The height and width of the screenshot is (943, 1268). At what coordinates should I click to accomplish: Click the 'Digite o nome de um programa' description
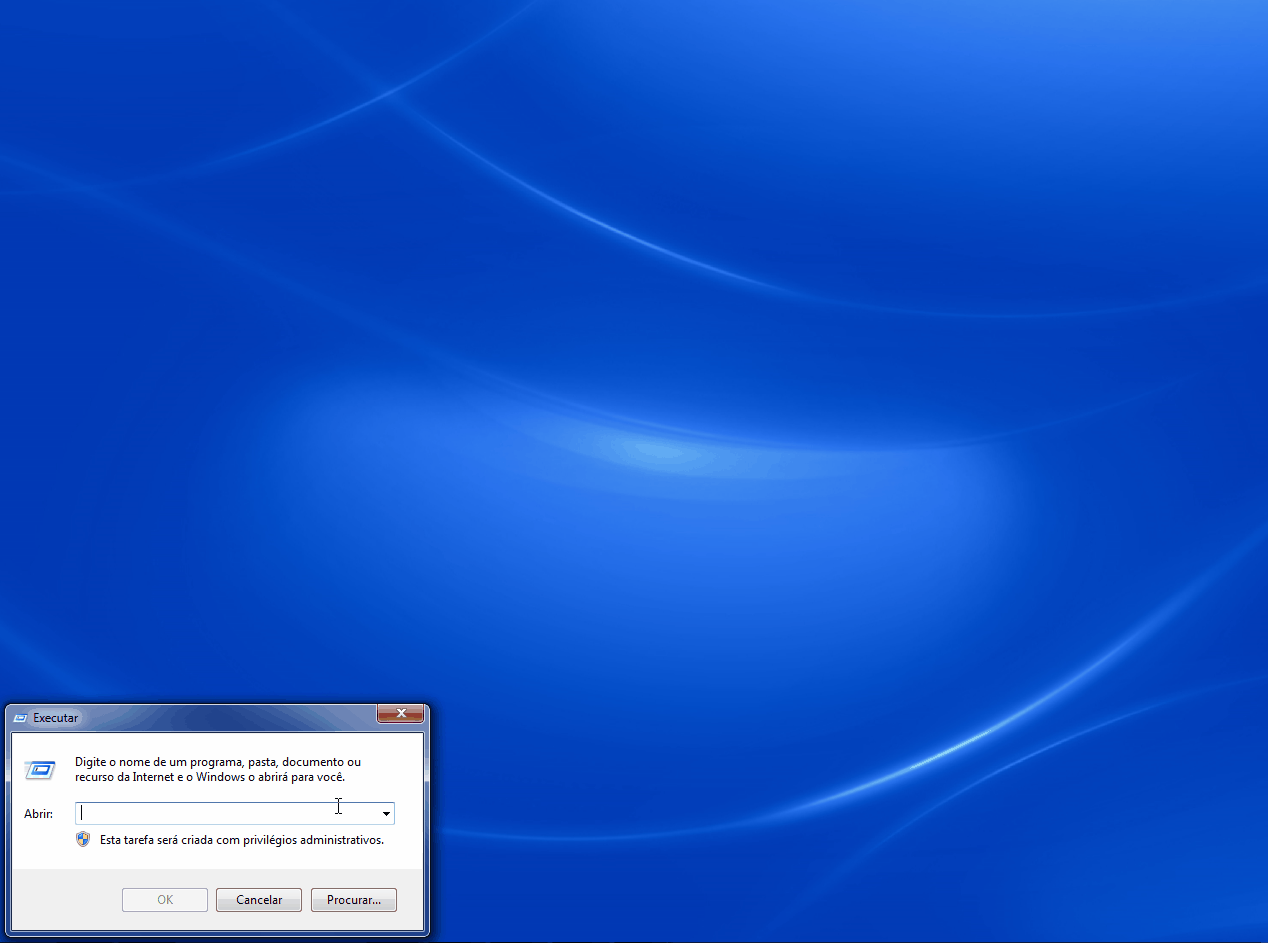[x=218, y=769]
